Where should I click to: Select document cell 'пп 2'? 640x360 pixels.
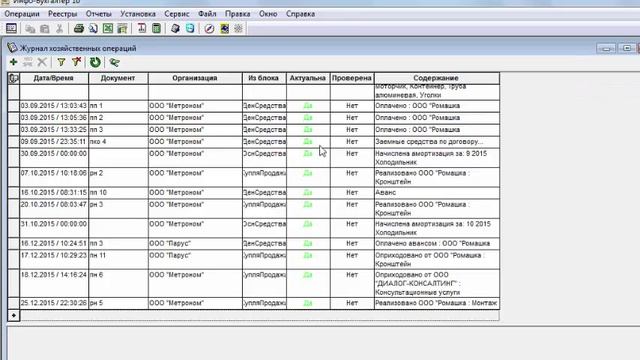[118, 118]
